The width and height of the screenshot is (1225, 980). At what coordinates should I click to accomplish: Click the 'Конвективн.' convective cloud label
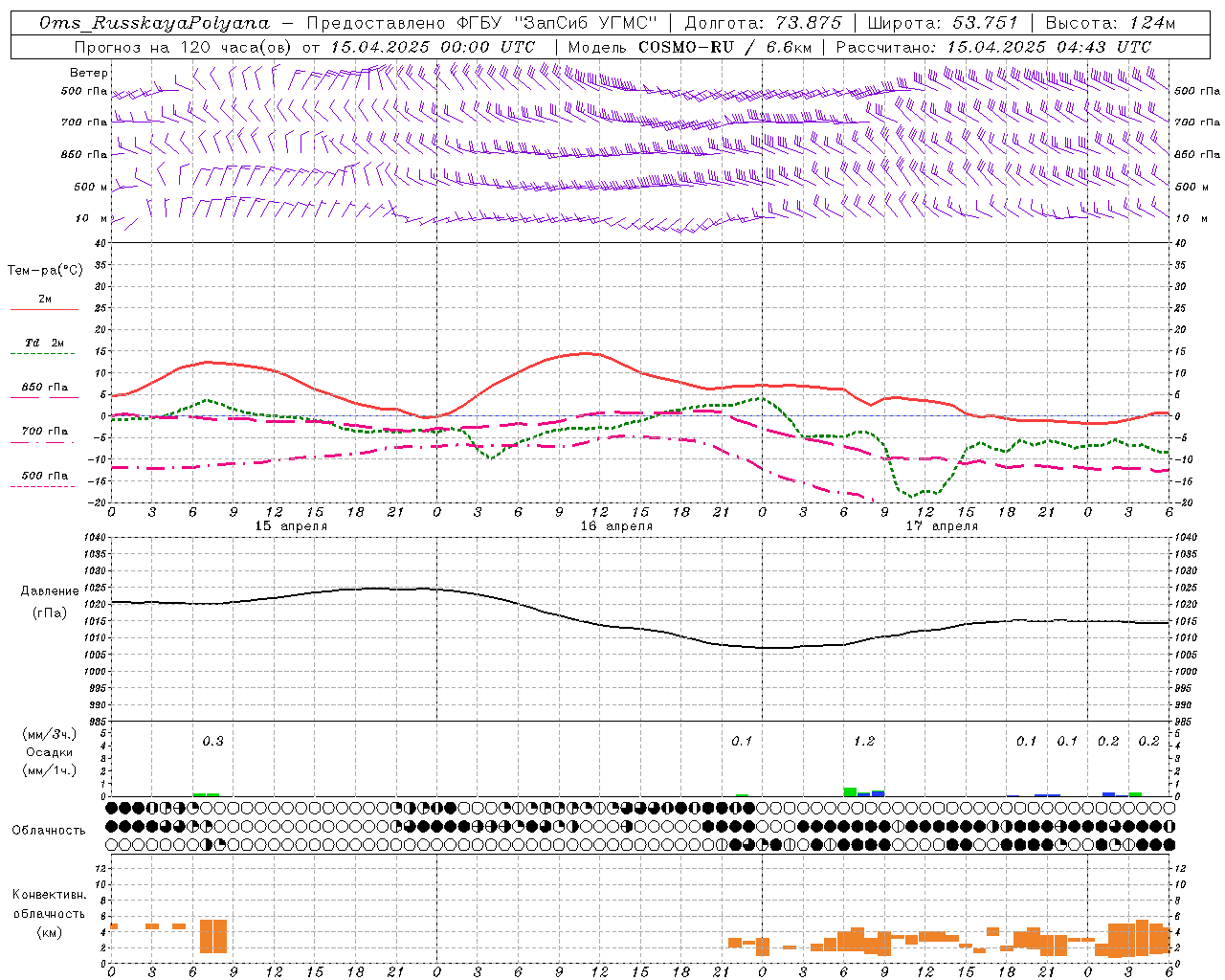[x=49, y=895]
